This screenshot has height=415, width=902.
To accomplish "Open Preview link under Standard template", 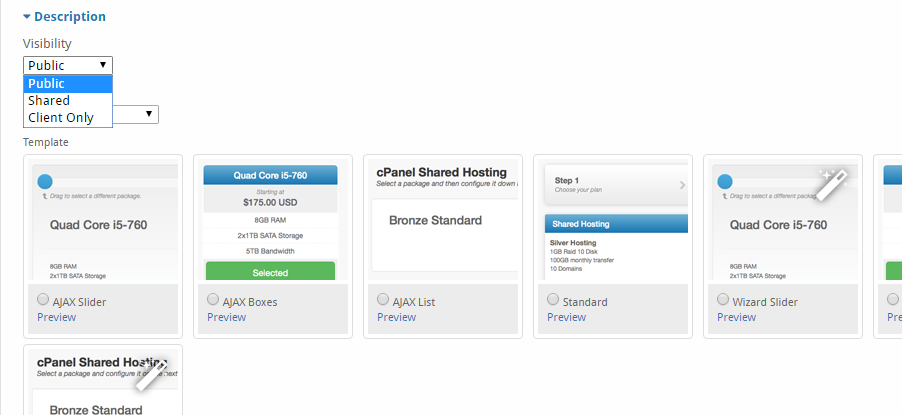I will tap(566, 317).
